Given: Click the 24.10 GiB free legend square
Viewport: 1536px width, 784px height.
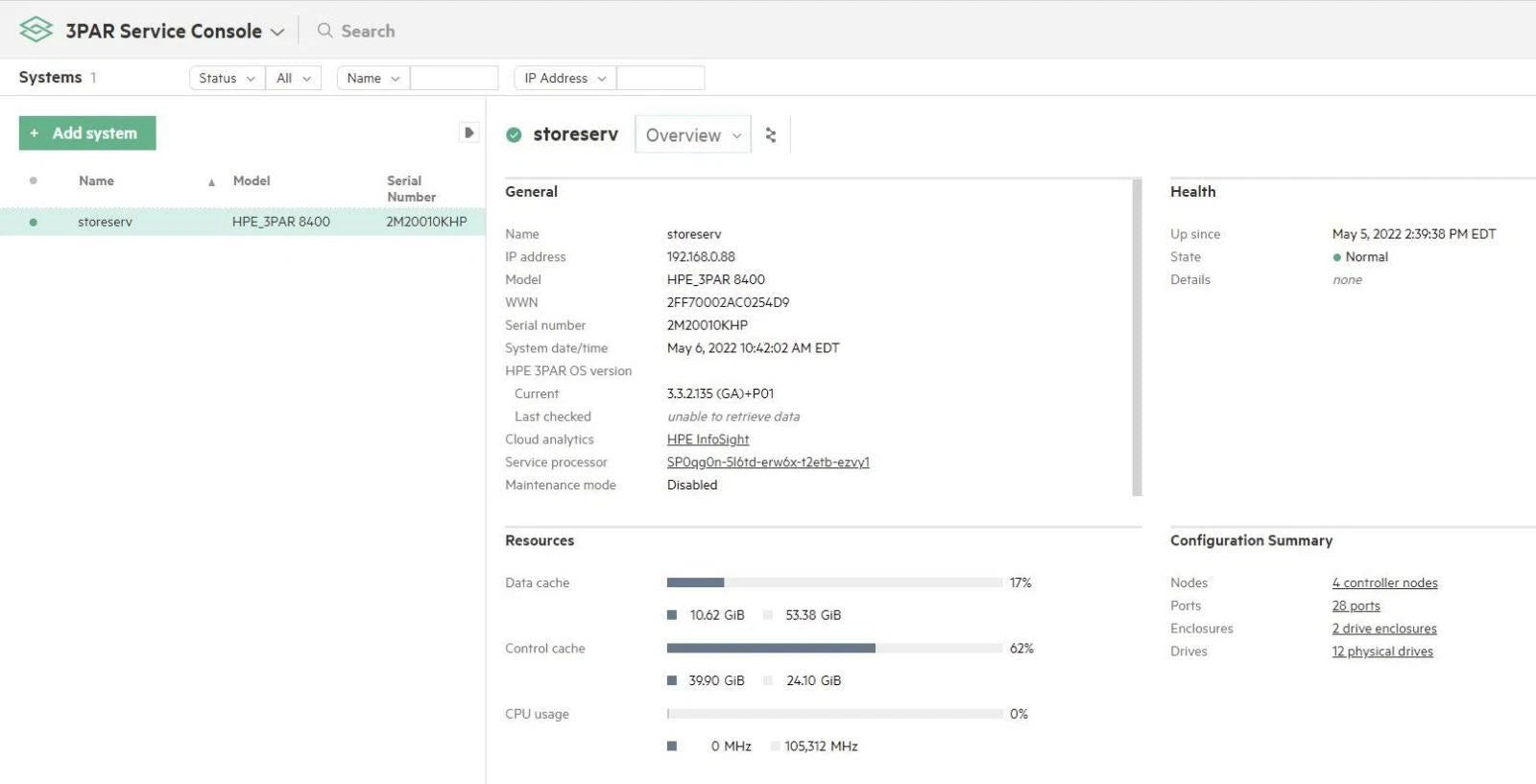Looking at the screenshot, I should coord(768,680).
